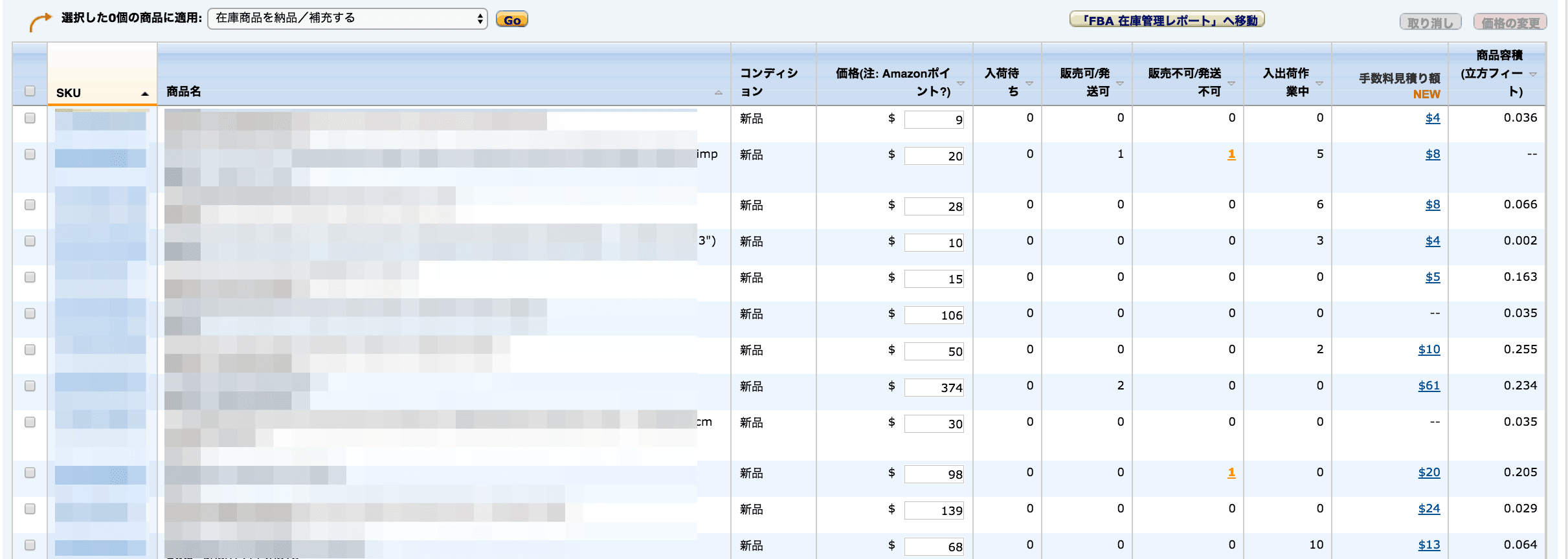The height and width of the screenshot is (559, 1568).
Task: Click sort arrow in 価格 column header
Action: click(961, 83)
